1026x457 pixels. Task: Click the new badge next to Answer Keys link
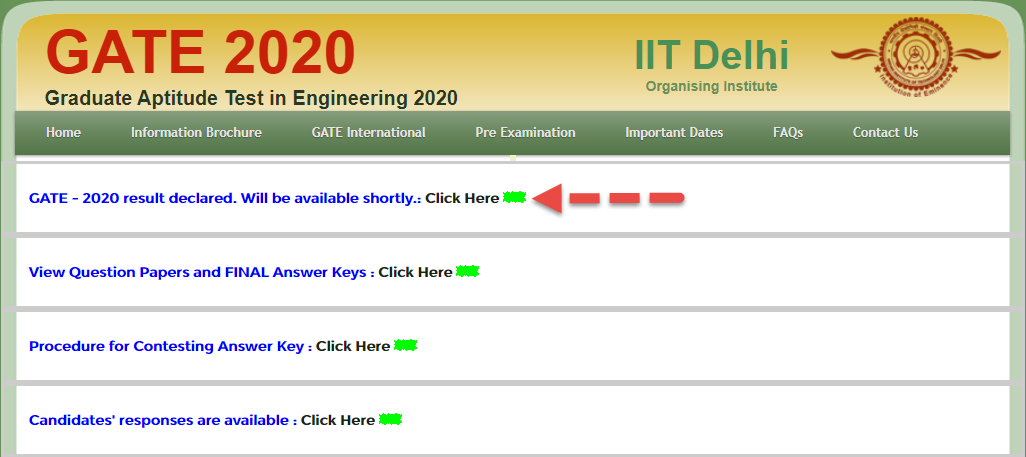click(x=467, y=271)
